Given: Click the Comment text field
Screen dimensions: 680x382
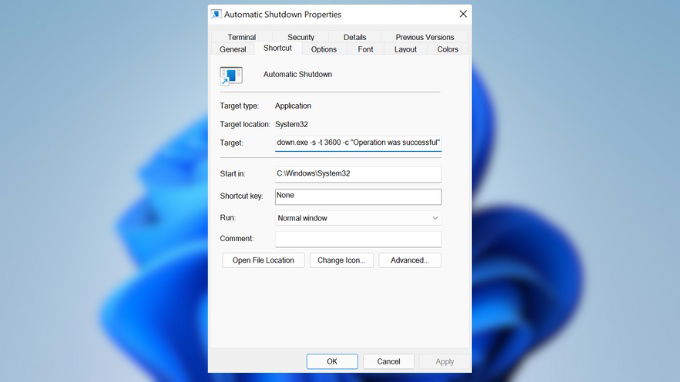Looking at the screenshot, I should [358, 239].
